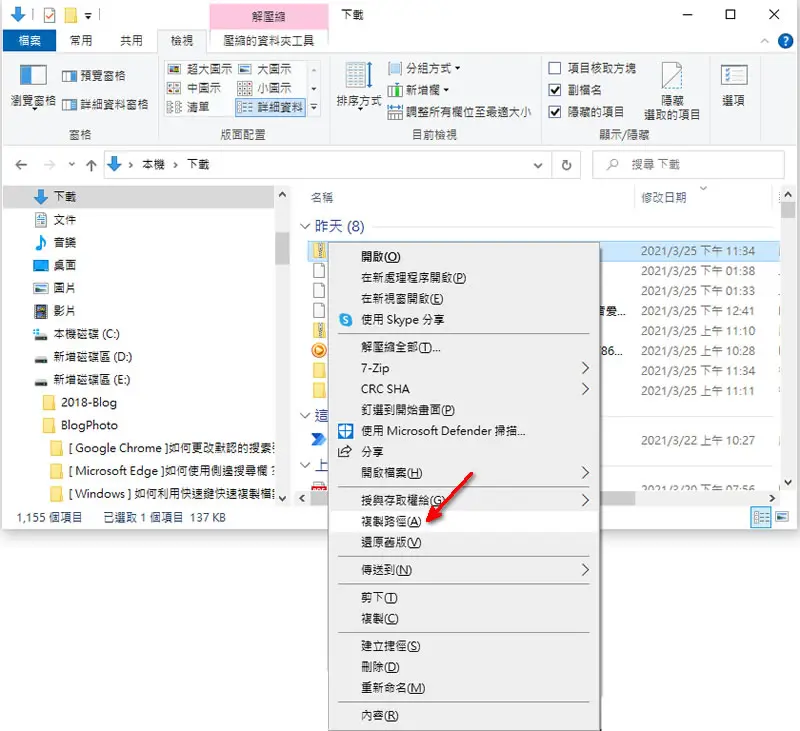800x731 pixels.
Task: Open the 分組方式 group by dropdown
Action: pos(424,68)
